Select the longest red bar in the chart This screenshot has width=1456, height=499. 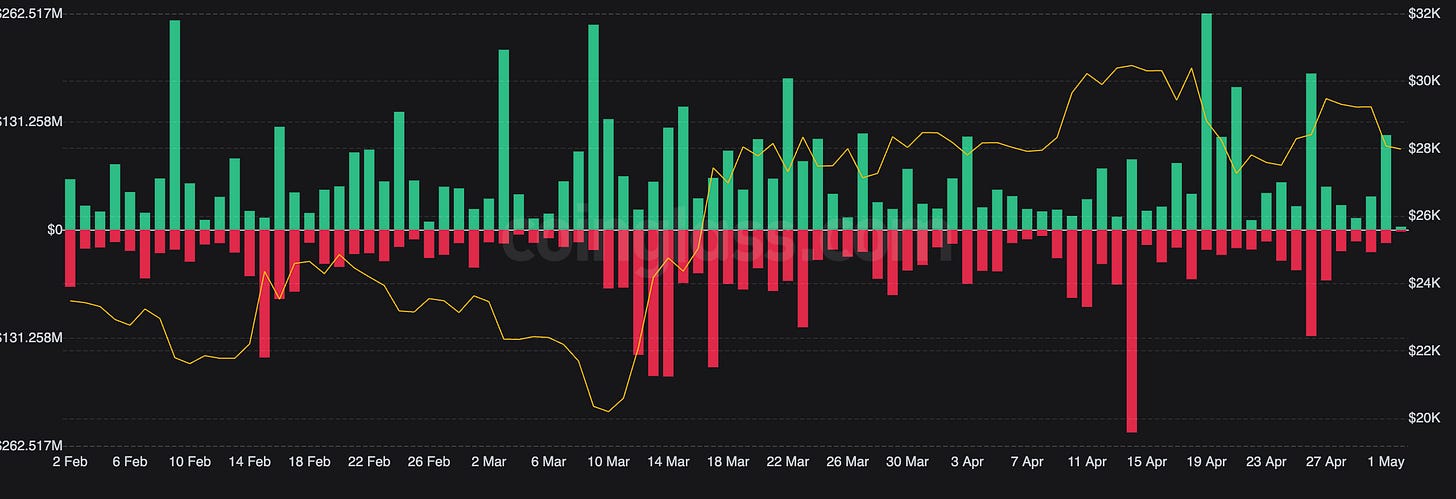tap(1131, 331)
